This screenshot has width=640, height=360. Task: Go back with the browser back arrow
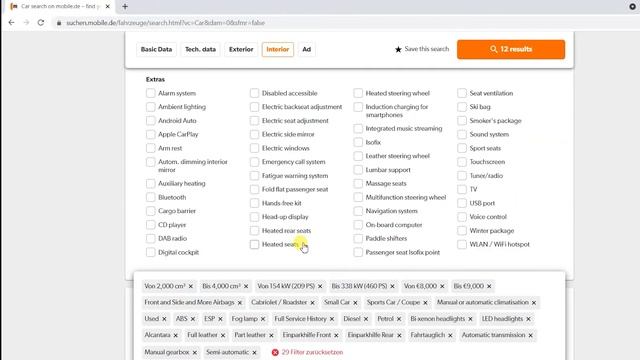[x=11, y=23]
